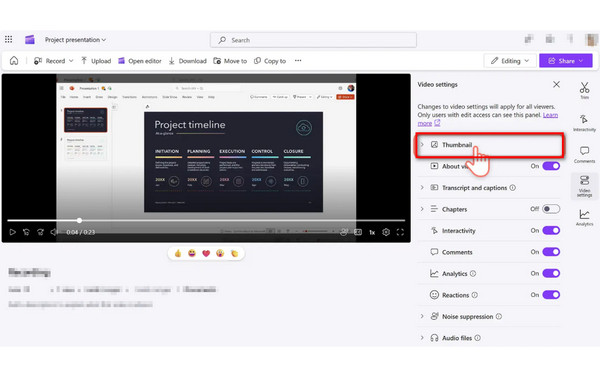React with surprised emoji
The image size is (600, 389).
point(220,253)
